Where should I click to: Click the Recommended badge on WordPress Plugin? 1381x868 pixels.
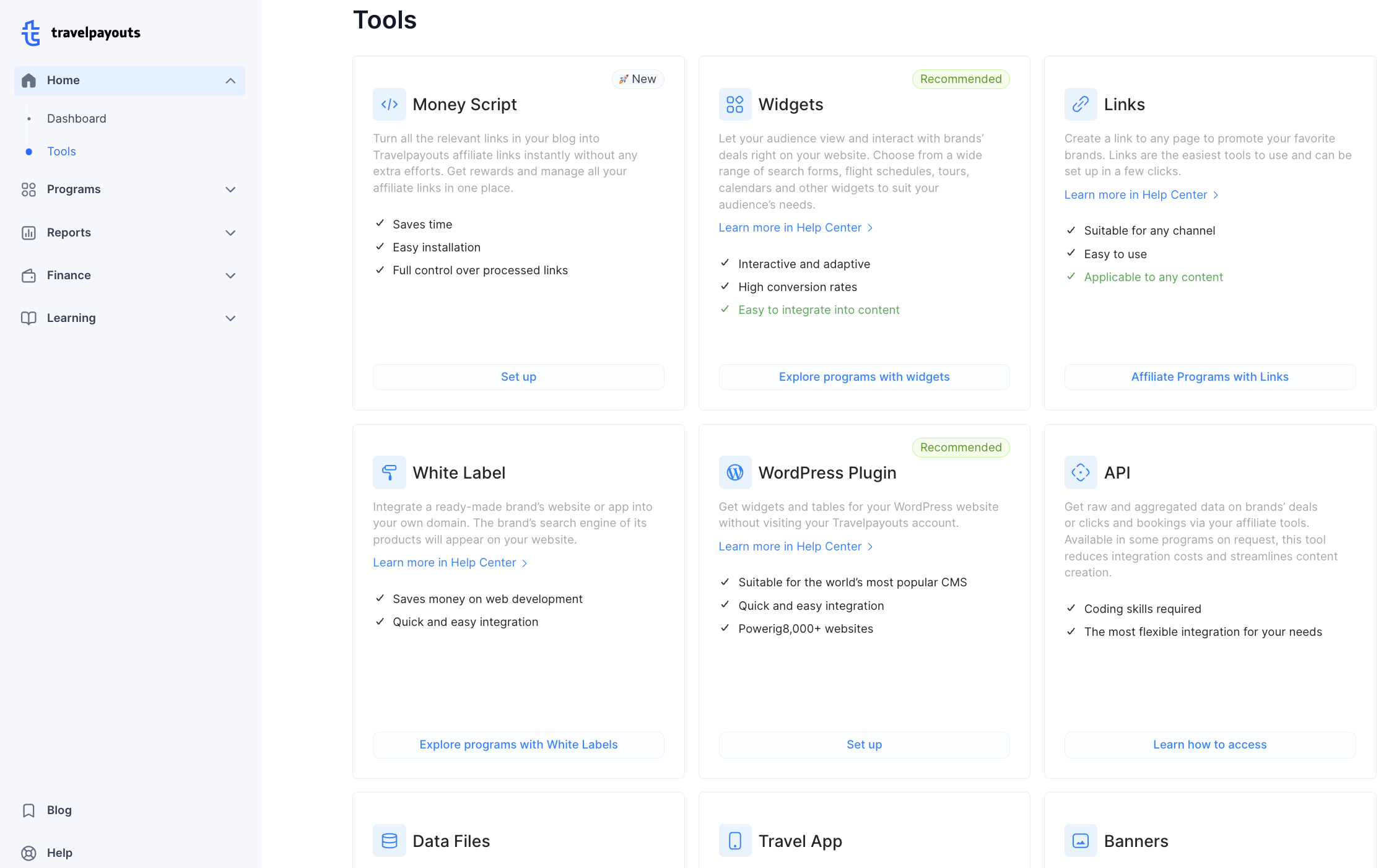[x=961, y=448]
